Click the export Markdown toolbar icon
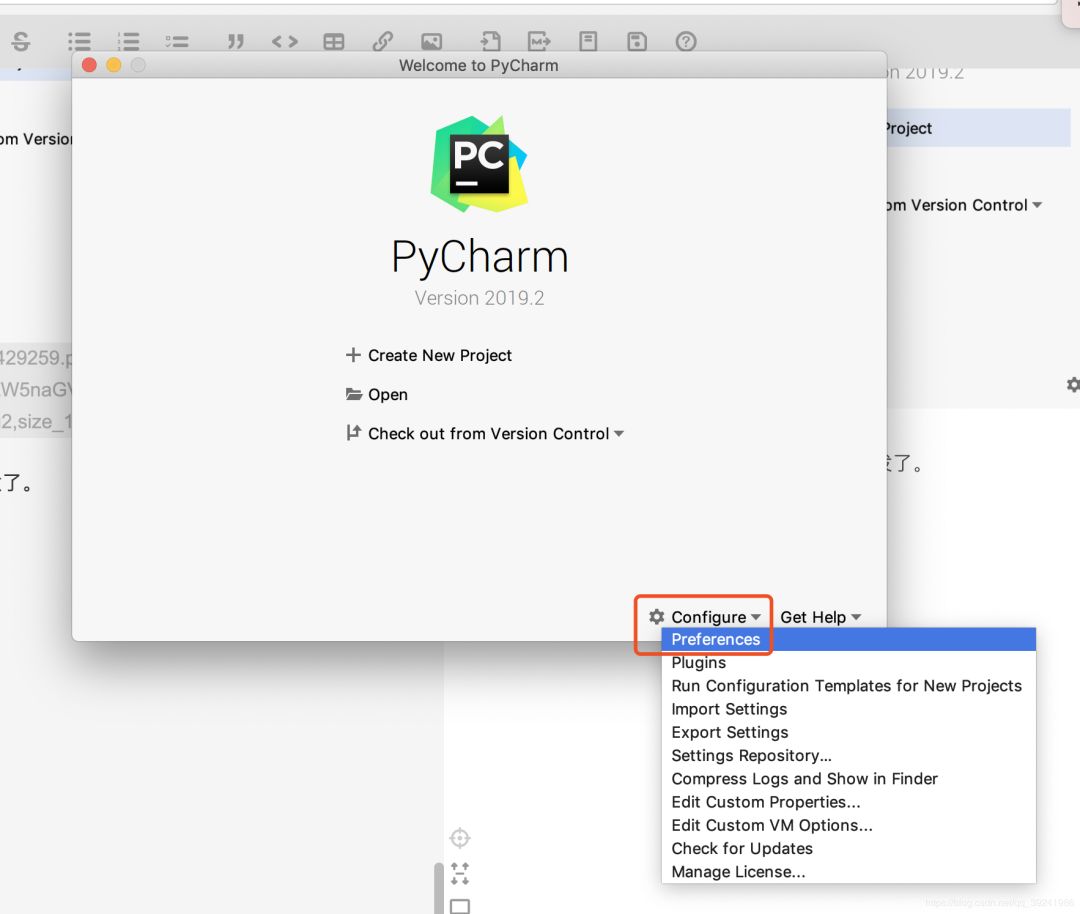This screenshot has height=914, width=1080. 539,41
